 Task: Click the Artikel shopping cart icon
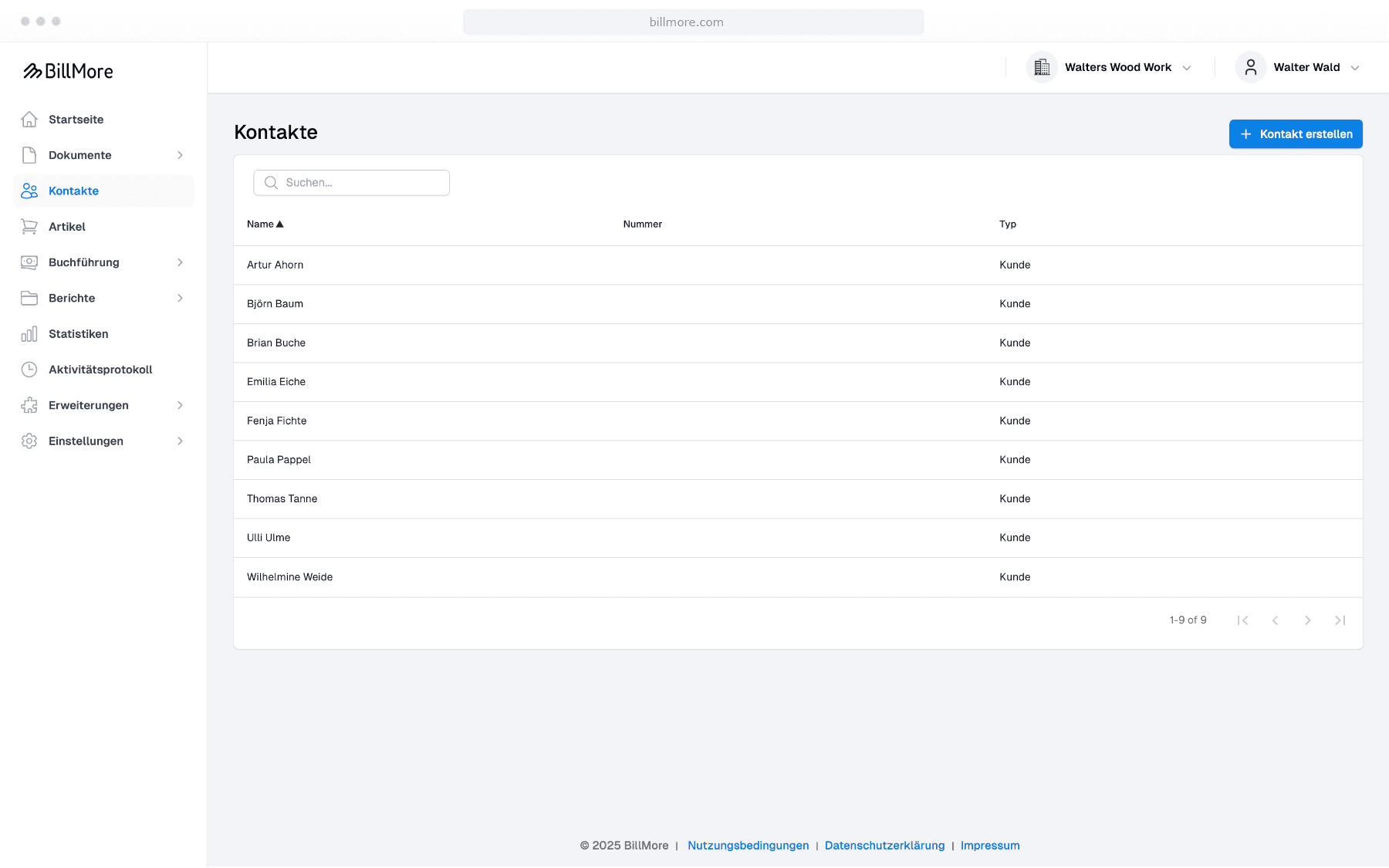[x=29, y=227]
